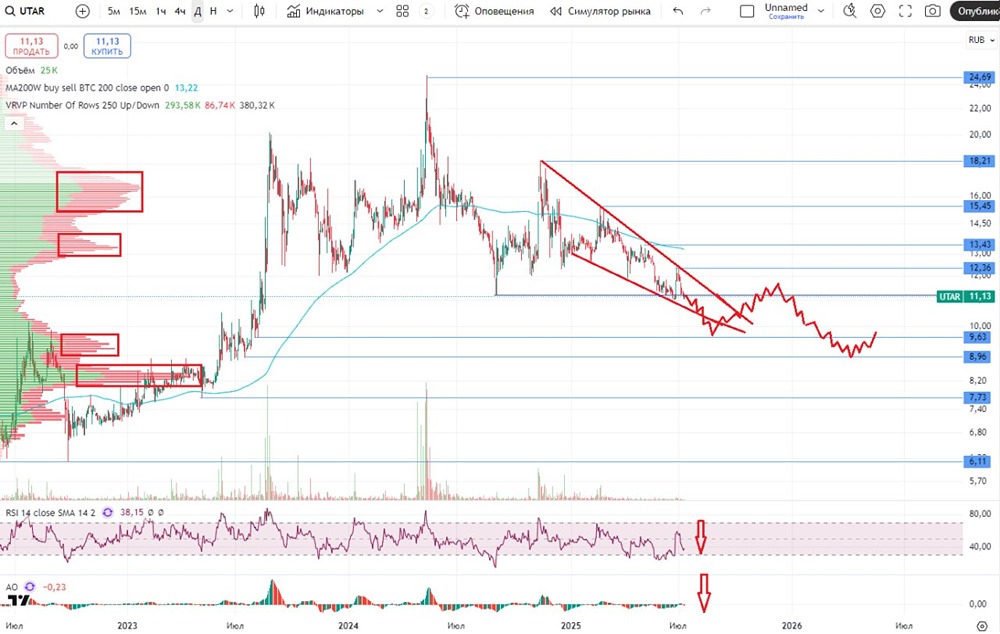Select the daily Д timeframe
The image size is (1000, 634).
point(198,11)
